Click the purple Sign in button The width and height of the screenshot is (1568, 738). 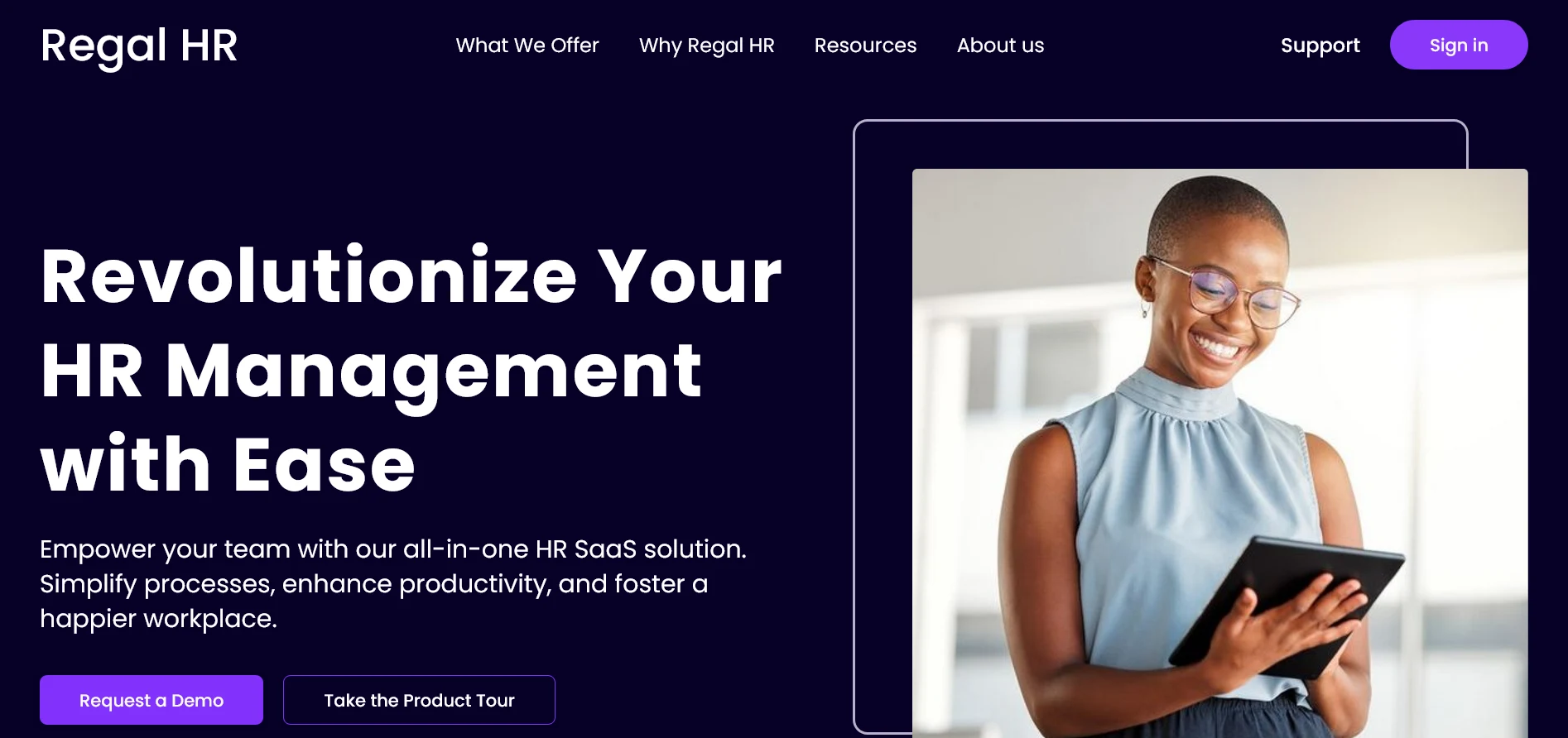[1459, 45]
